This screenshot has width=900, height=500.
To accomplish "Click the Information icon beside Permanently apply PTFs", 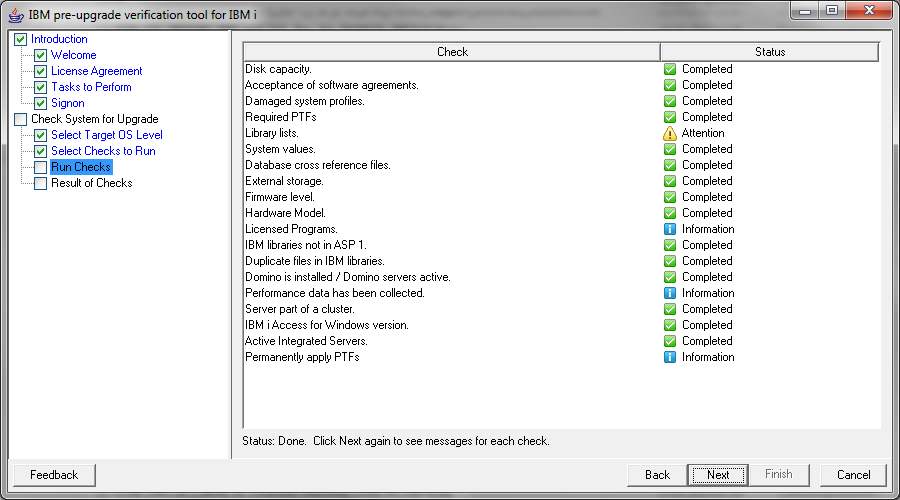I will [670, 357].
